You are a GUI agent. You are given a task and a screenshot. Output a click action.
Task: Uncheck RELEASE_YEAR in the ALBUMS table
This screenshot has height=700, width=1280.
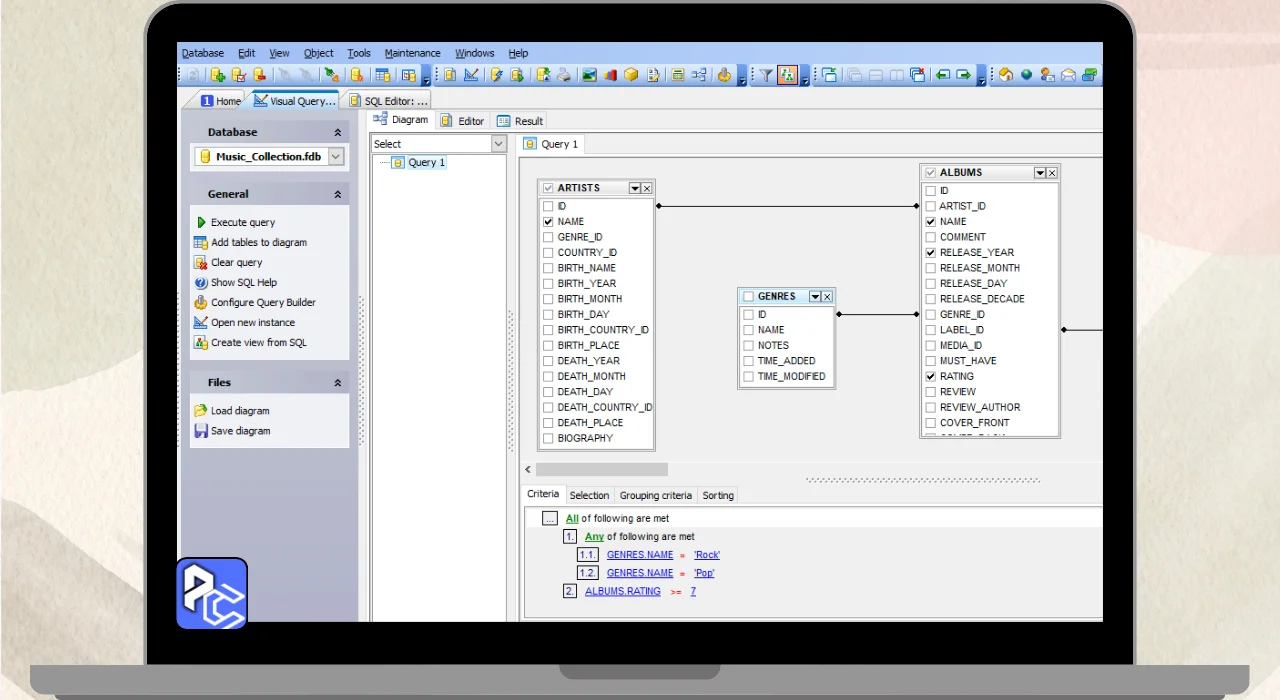[931, 253]
